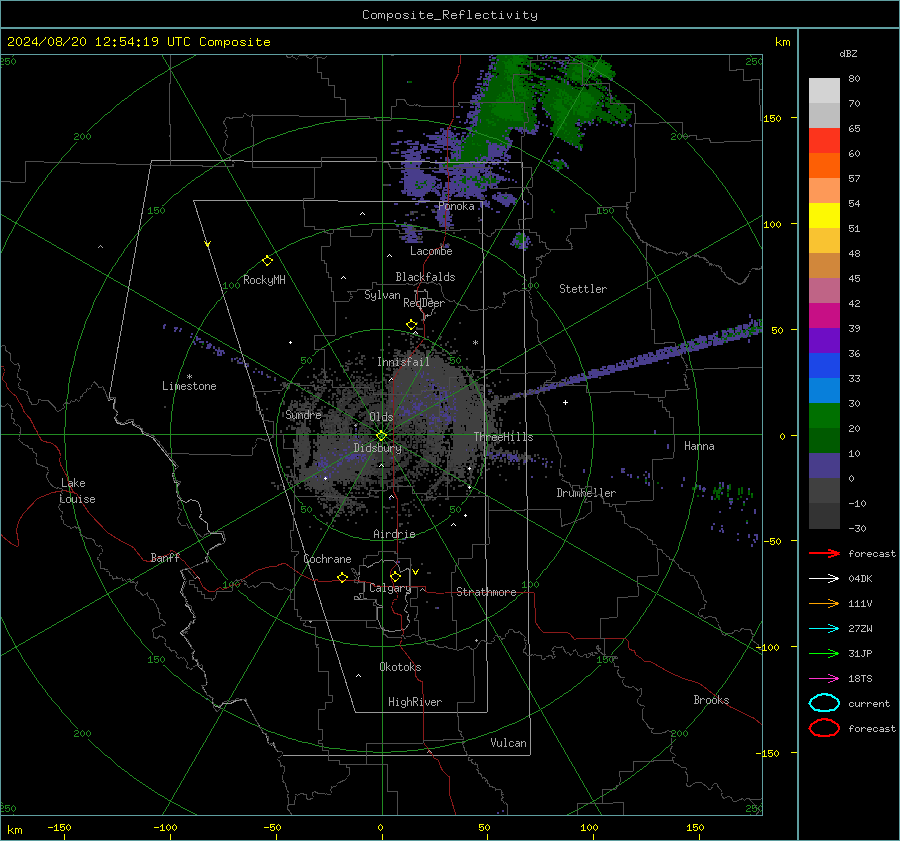Click the Hanna town label
This screenshot has width=900, height=841.
click(699, 446)
